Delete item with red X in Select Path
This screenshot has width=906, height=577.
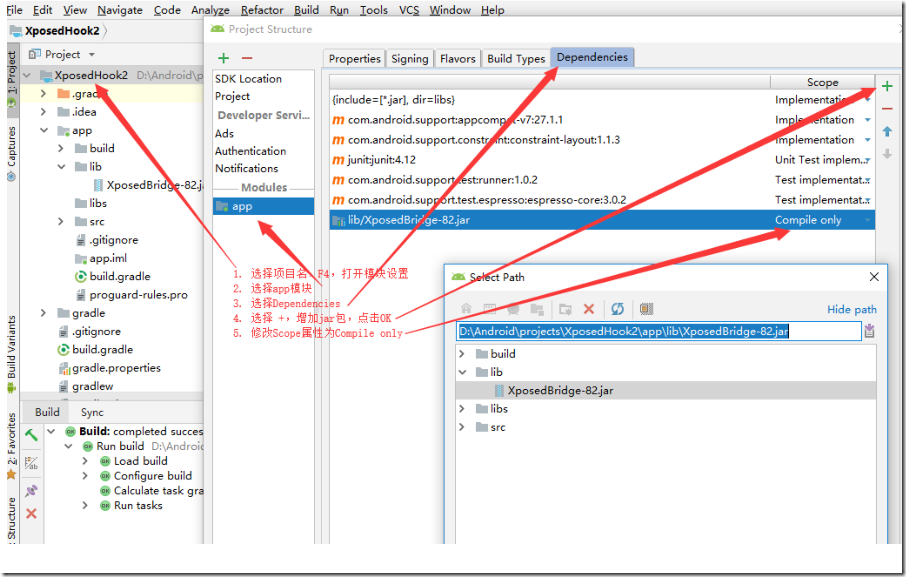coord(589,309)
